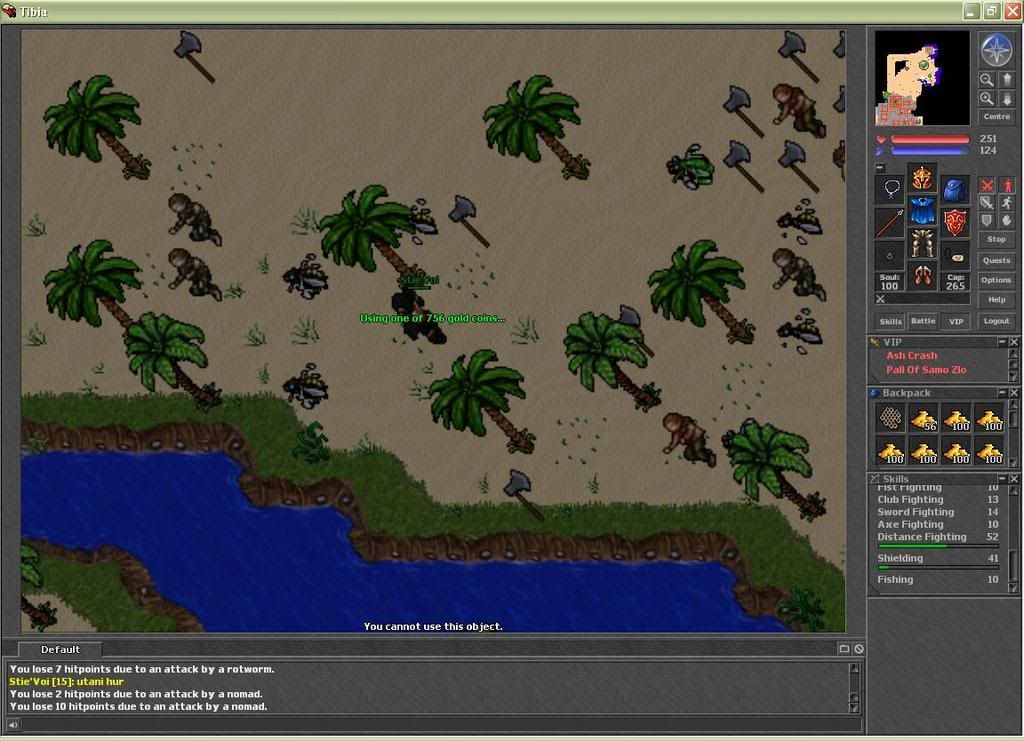Select Ash Crash in VIP list
Viewport: 1024px width, 741px height.
coord(912,356)
